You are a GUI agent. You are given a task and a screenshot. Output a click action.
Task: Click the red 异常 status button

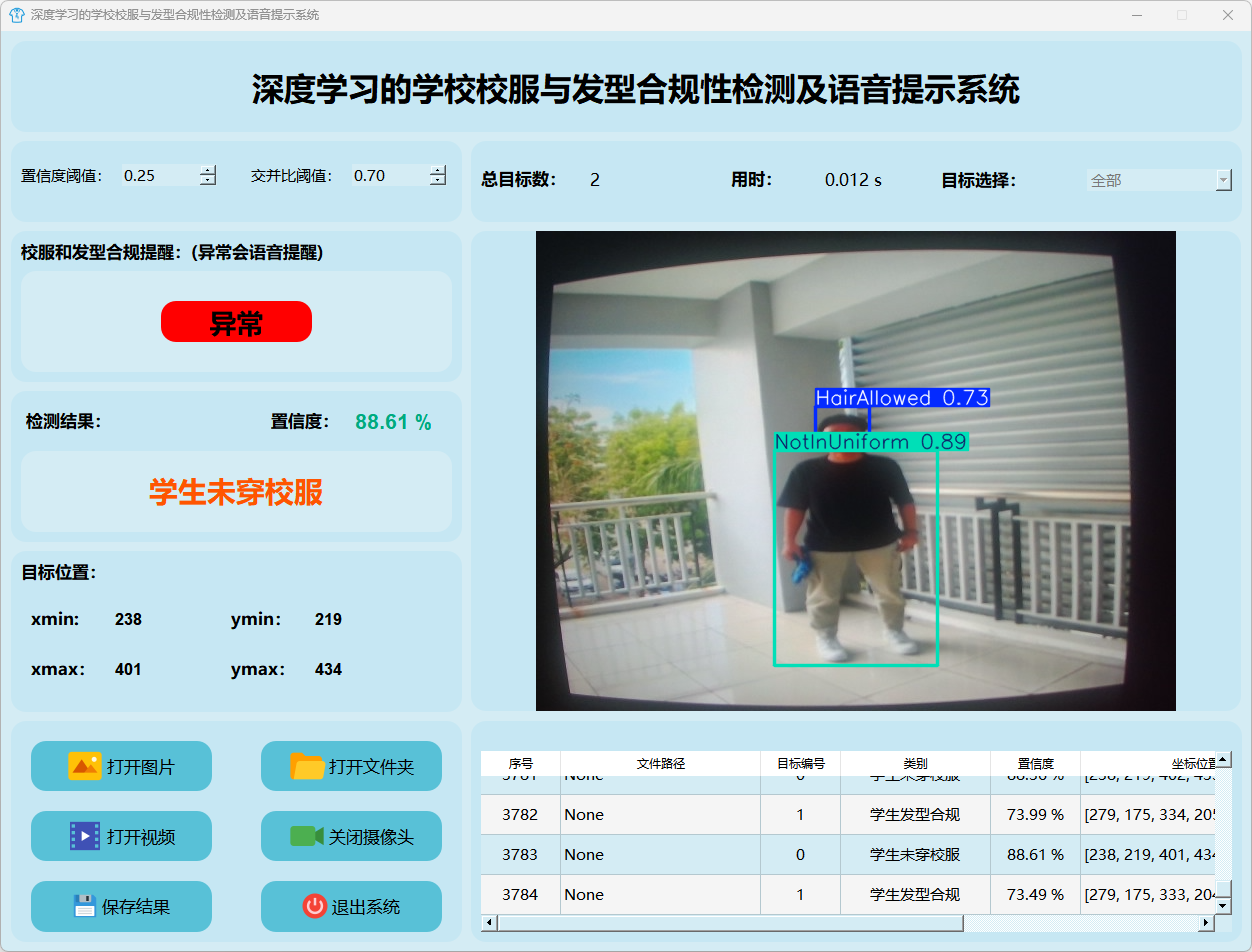click(236, 322)
